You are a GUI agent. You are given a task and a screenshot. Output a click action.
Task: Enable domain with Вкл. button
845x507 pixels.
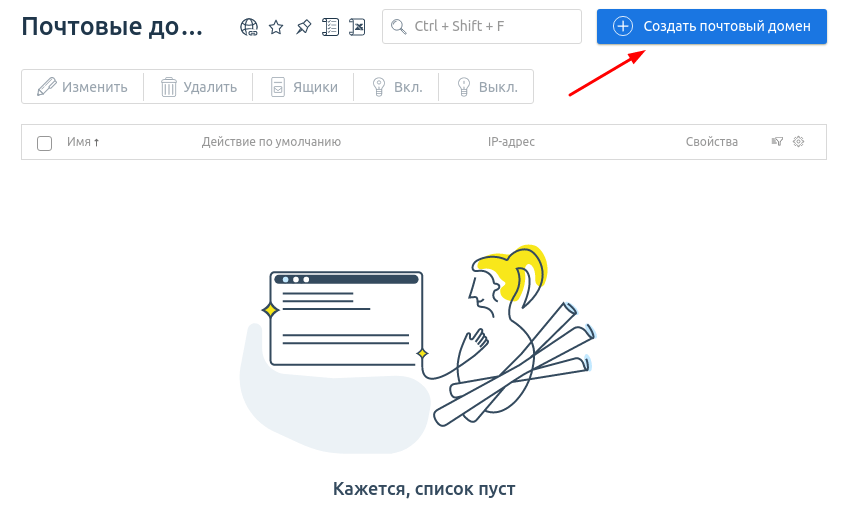point(396,87)
